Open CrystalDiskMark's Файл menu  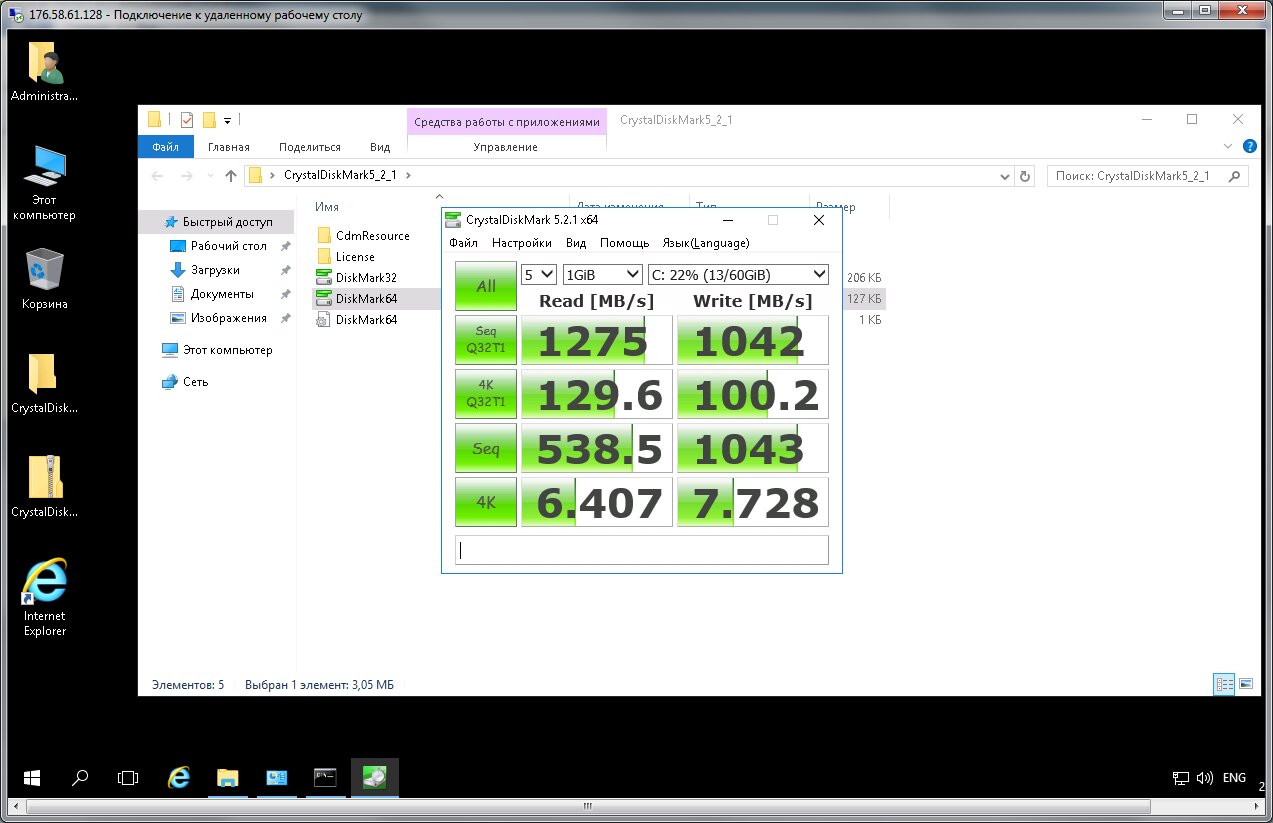coord(463,243)
